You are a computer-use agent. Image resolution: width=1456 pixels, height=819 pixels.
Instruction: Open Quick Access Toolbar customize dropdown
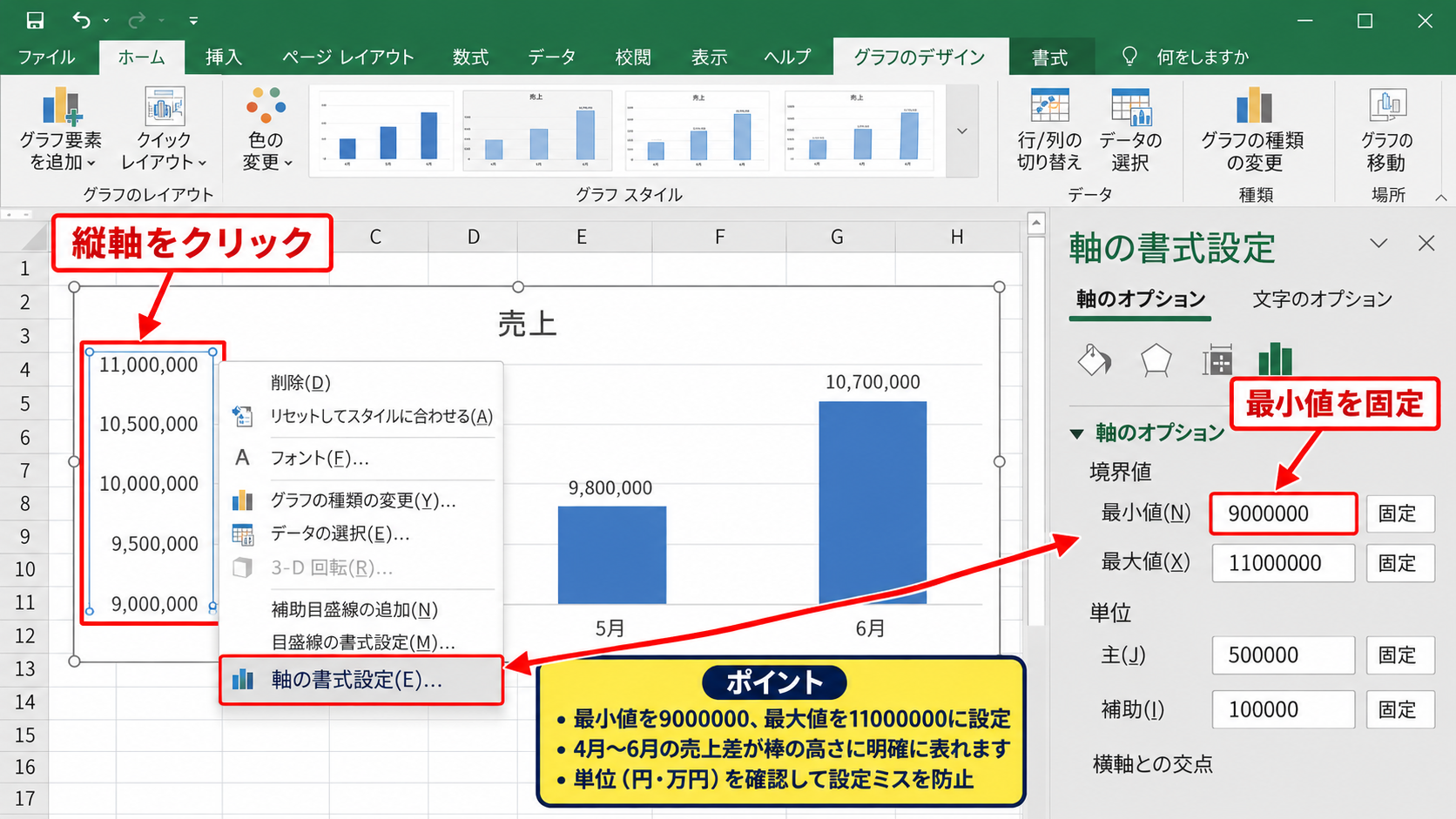(x=193, y=20)
